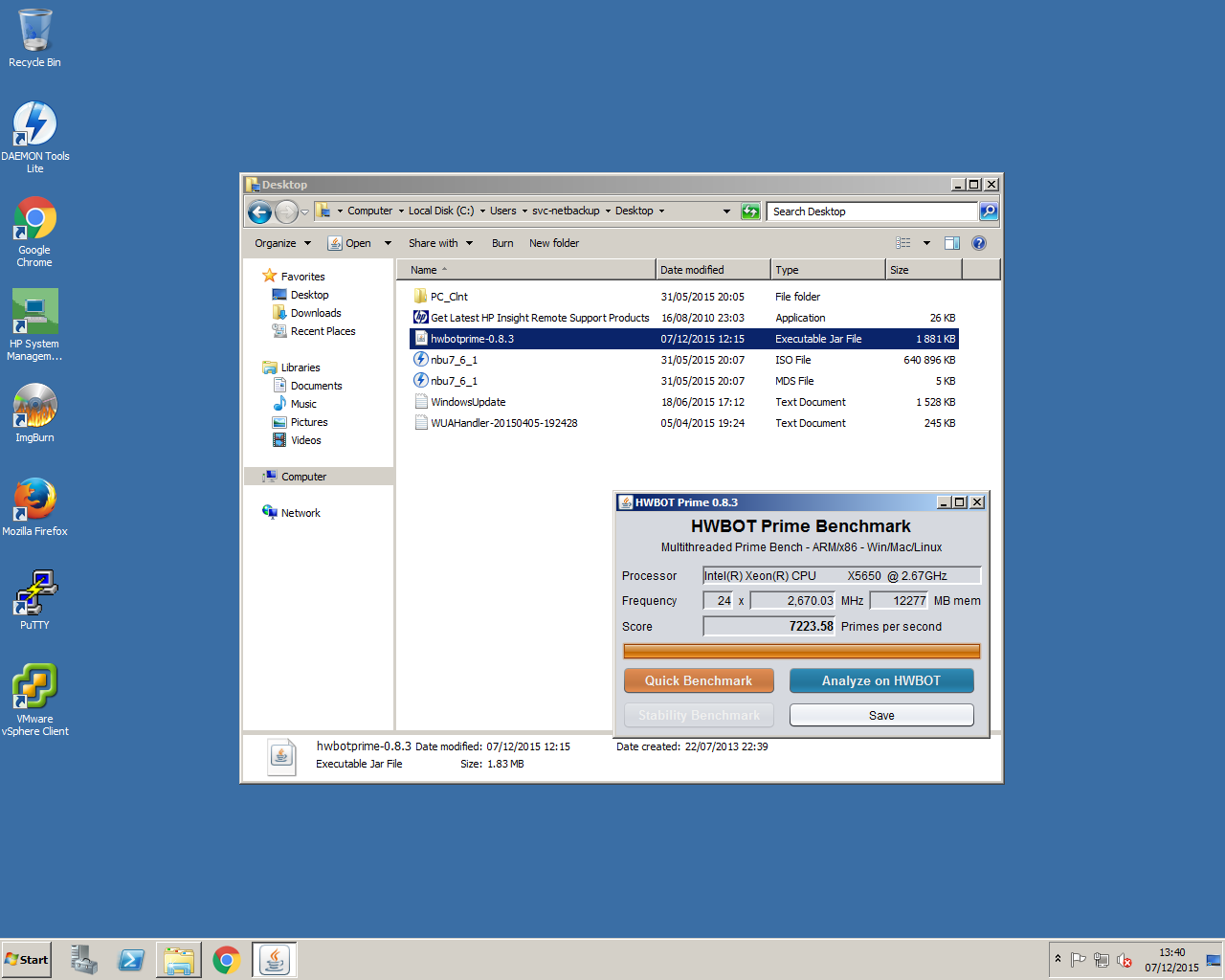Screen dimensions: 1225x980
Task: Open Google Chrome desktop shortcut
Action: coord(34,231)
